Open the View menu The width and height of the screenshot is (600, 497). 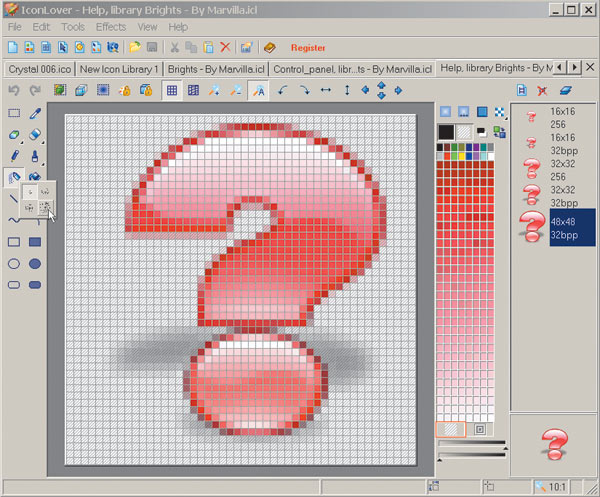(147, 27)
